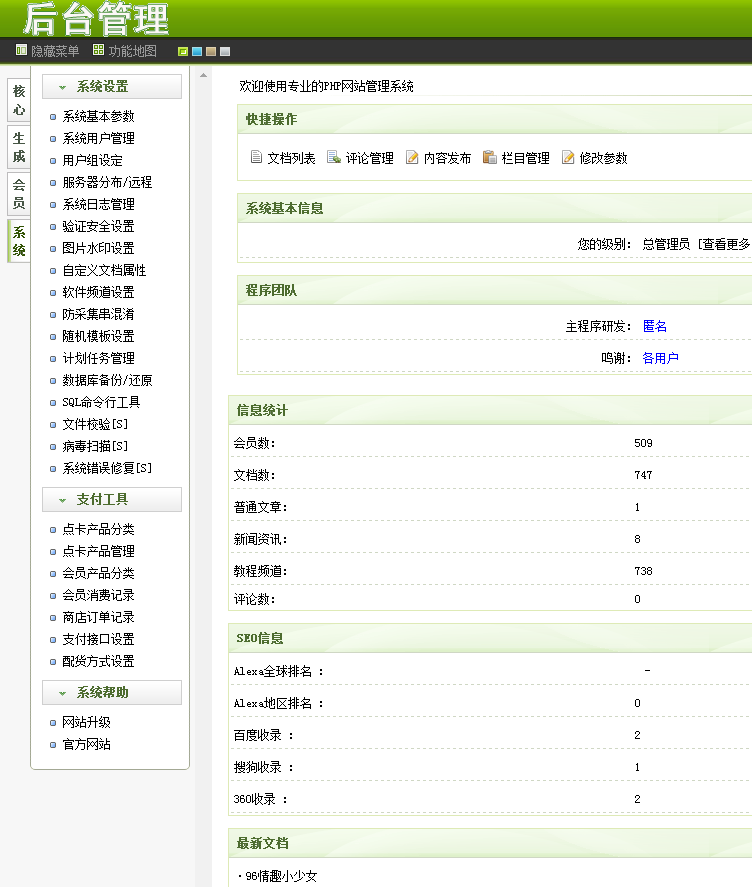Click the 隐藏菜单 hide-menu icon
Screen dimensions: 752x887
(x=21, y=50)
